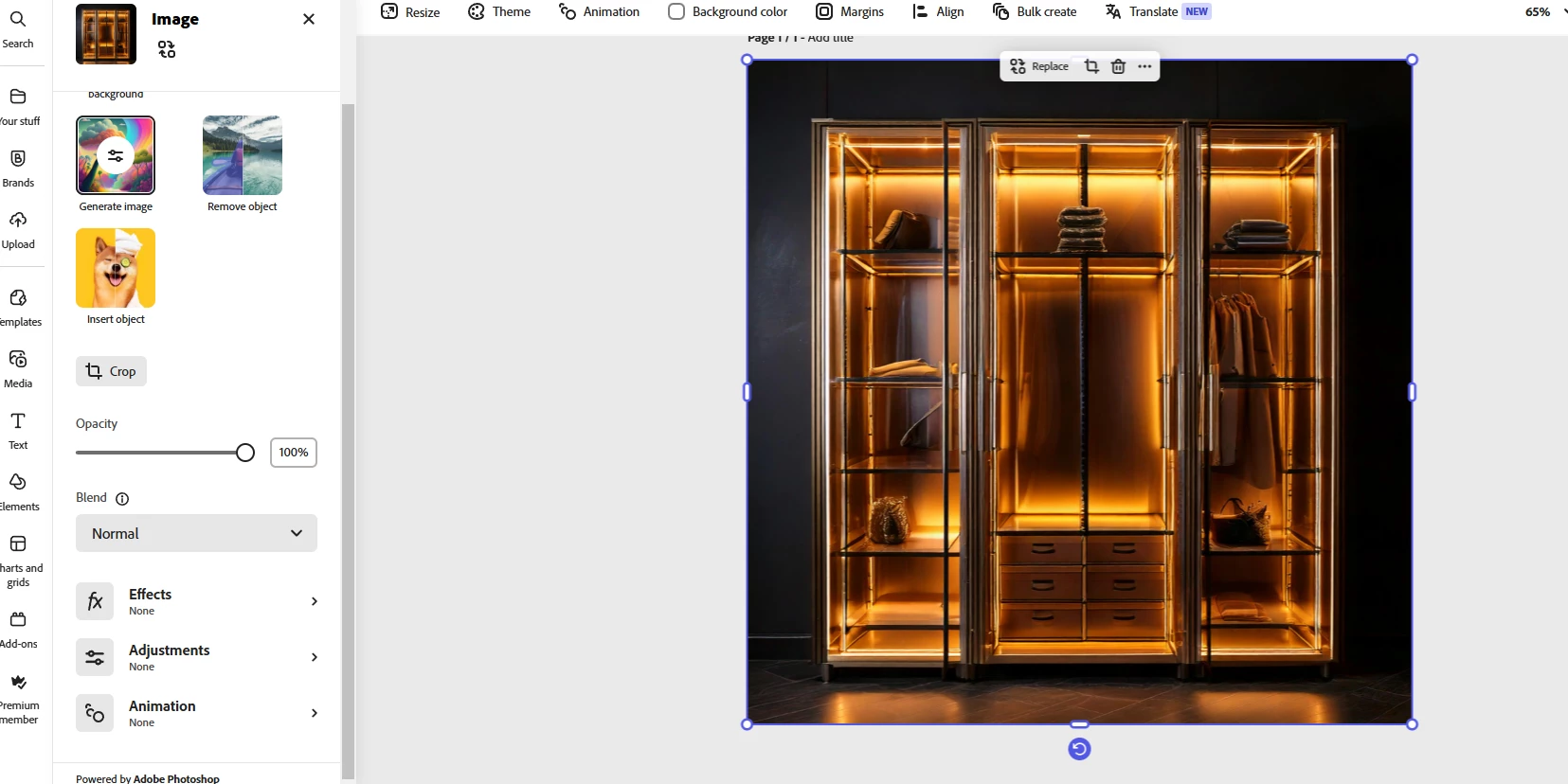Click the rotate handle below the image

tap(1079, 749)
